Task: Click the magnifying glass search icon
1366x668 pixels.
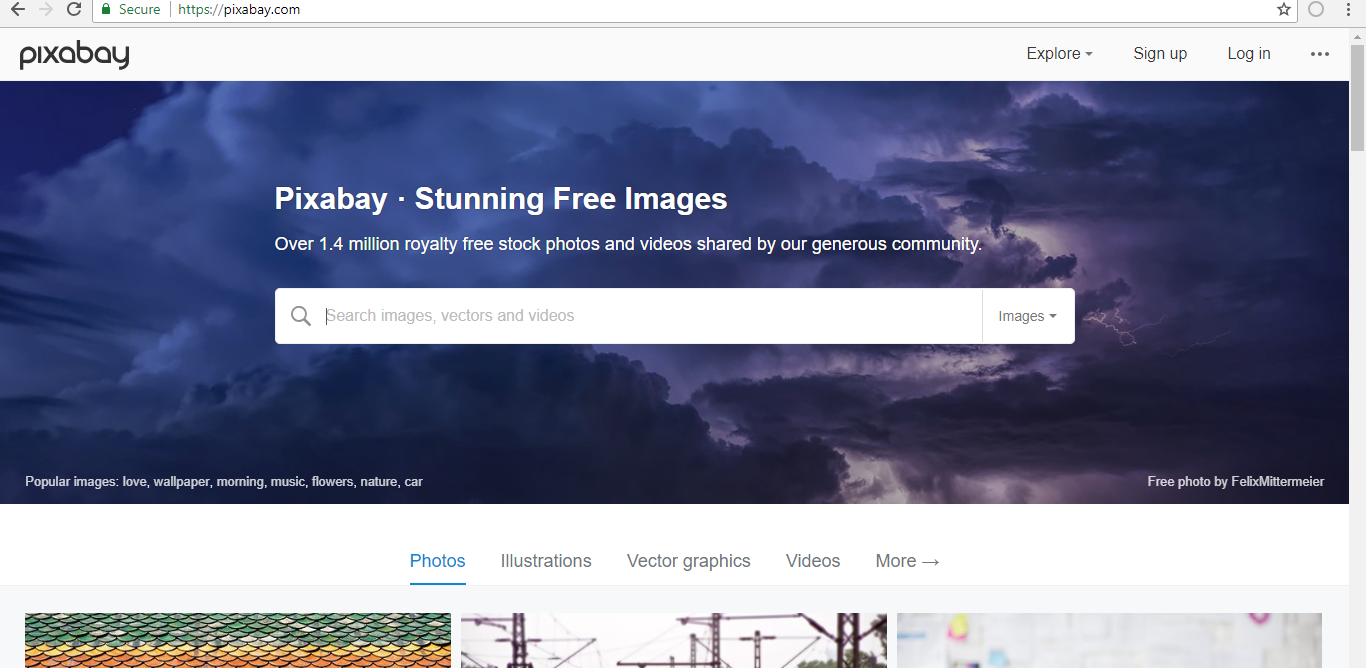Action: pyautogui.click(x=301, y=316)
